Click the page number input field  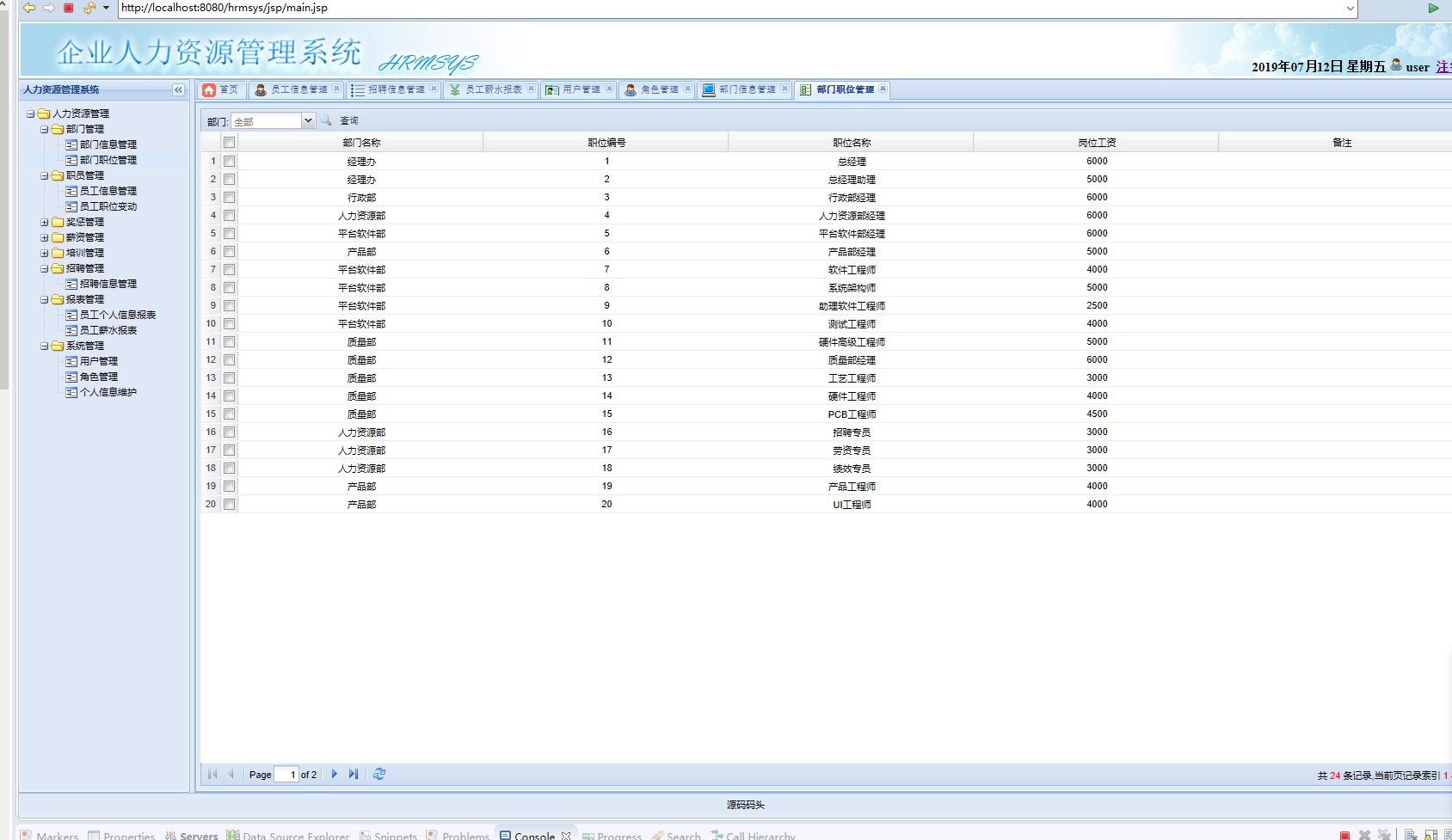click(286, 775)
